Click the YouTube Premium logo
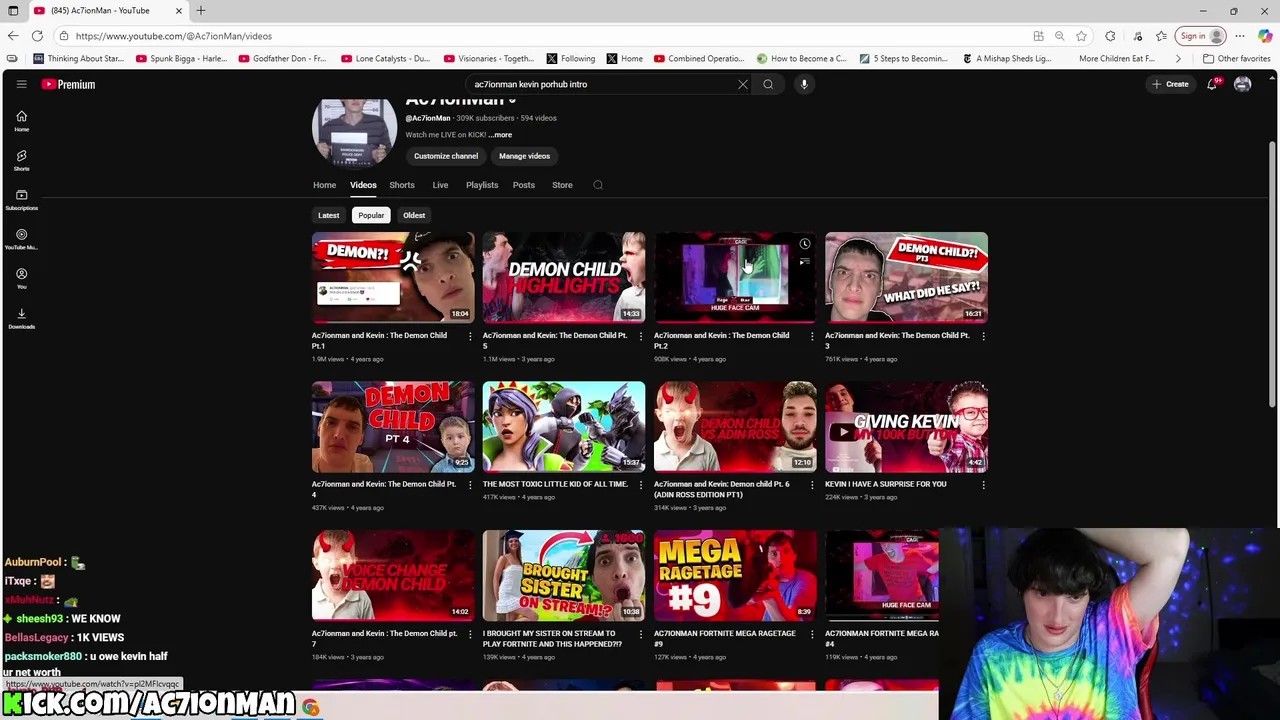The height and width of the screenshot is (720, 1280). pyautogui.click(x=68, y=84)
